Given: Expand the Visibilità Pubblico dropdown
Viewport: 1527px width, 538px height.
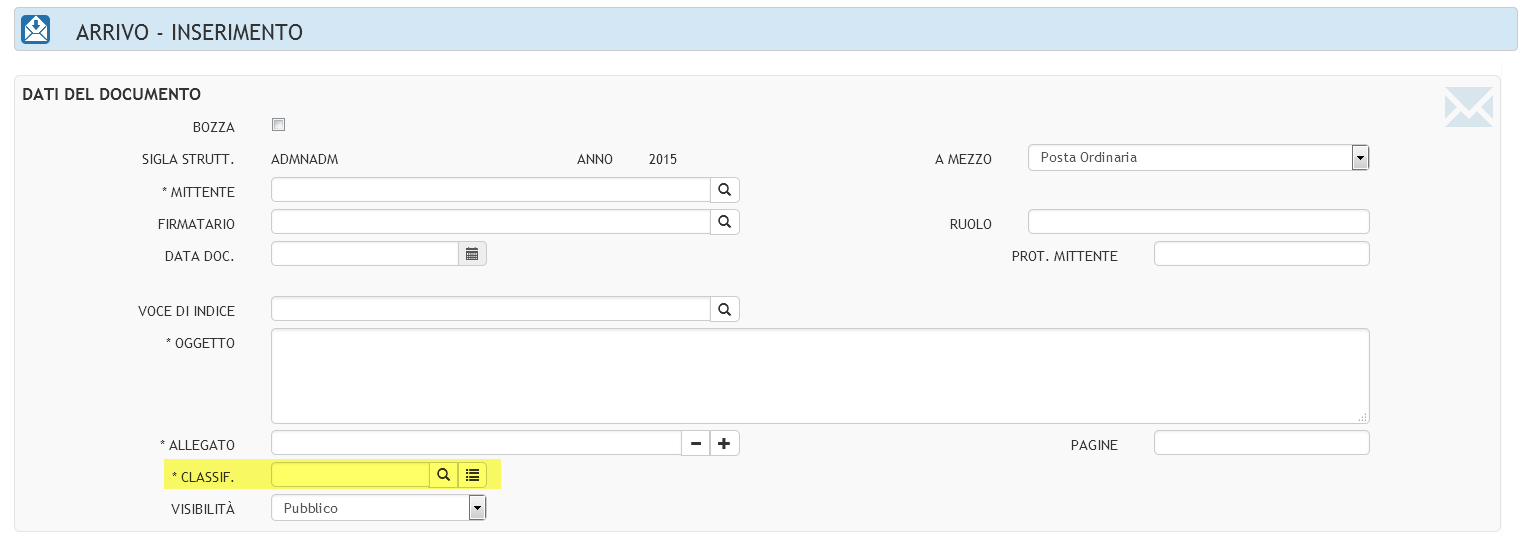Looking at the screenshot, I should point(379,508).
